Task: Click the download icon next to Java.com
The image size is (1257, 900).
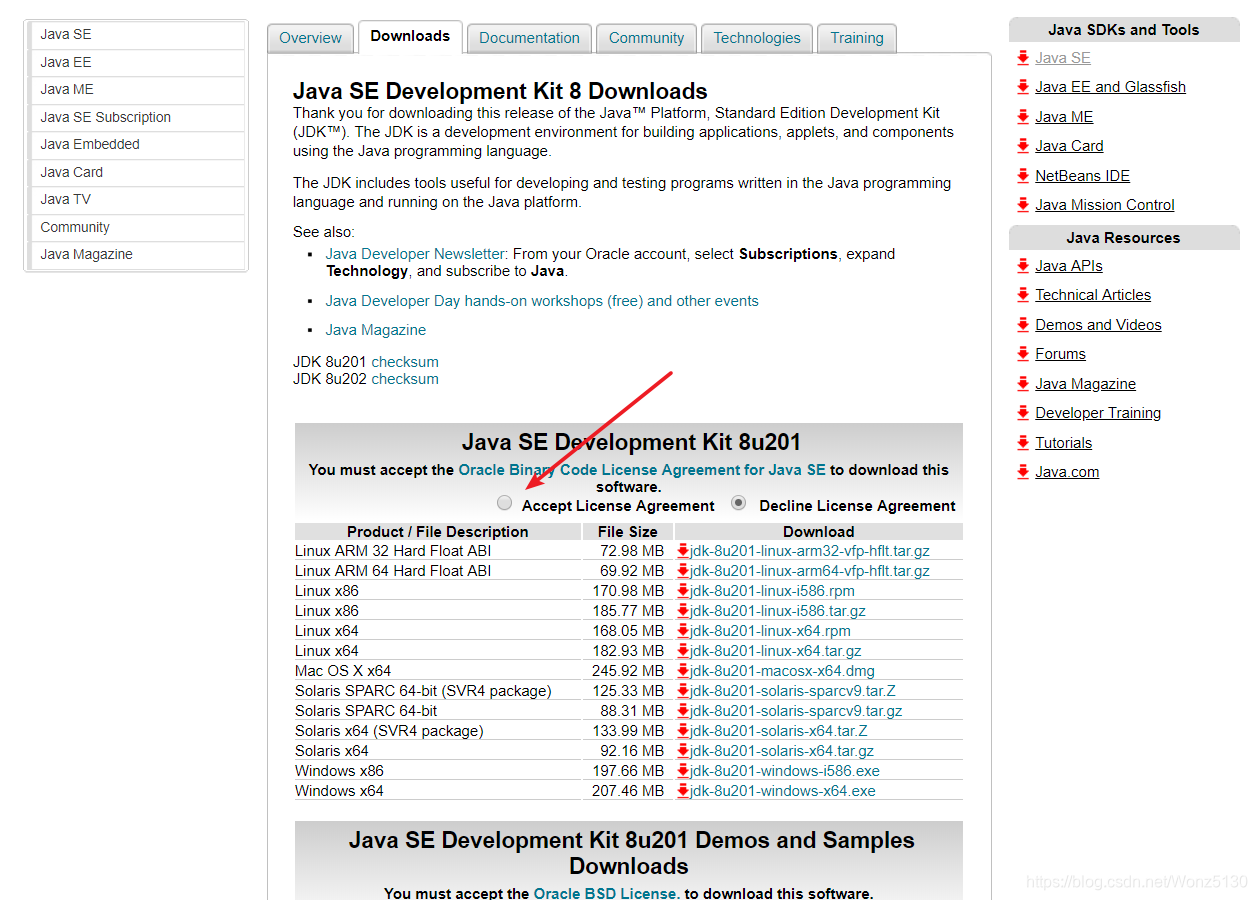Action: click(x=1023, y=471)
